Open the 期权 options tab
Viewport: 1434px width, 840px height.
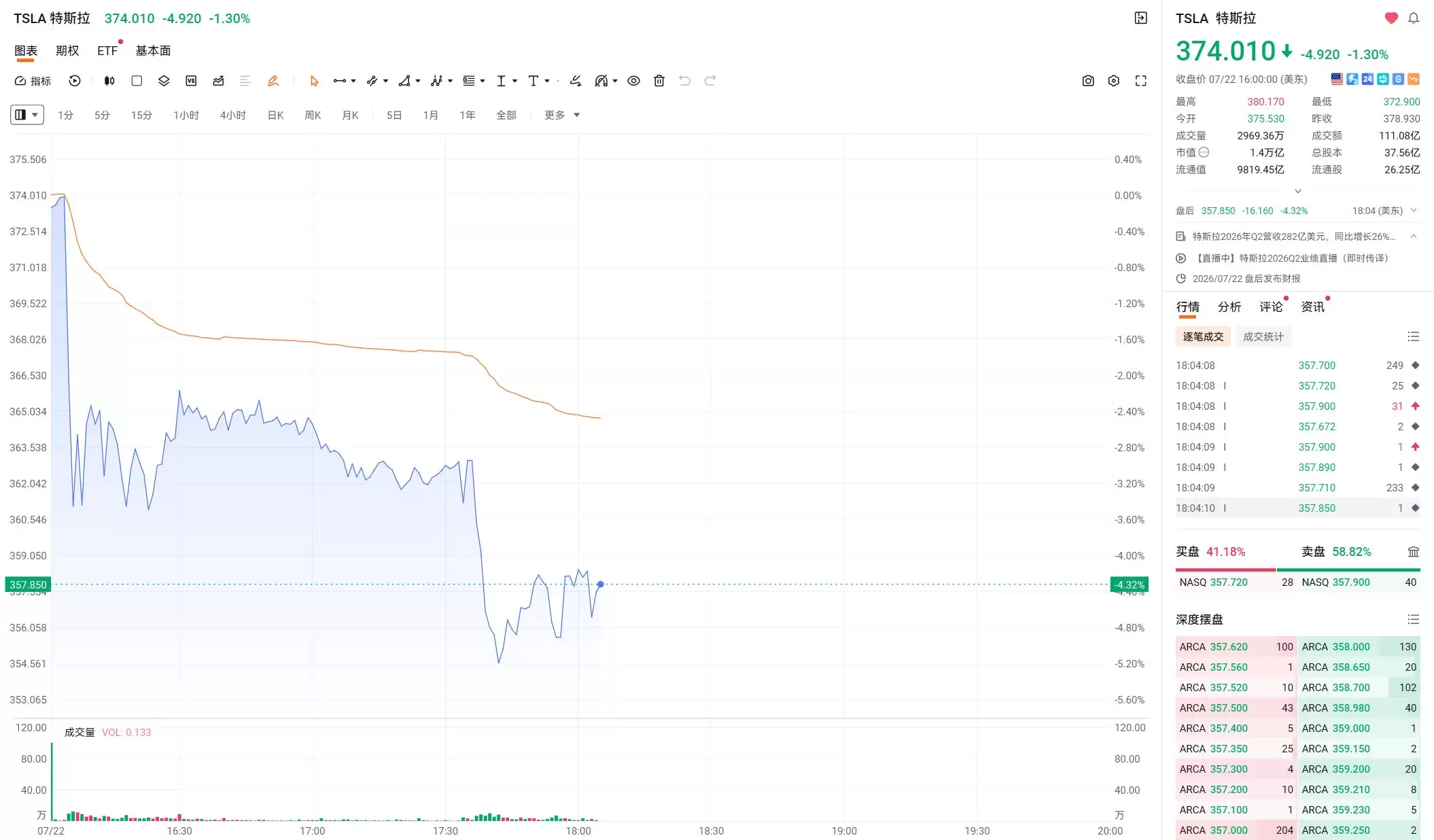(67, 51)
